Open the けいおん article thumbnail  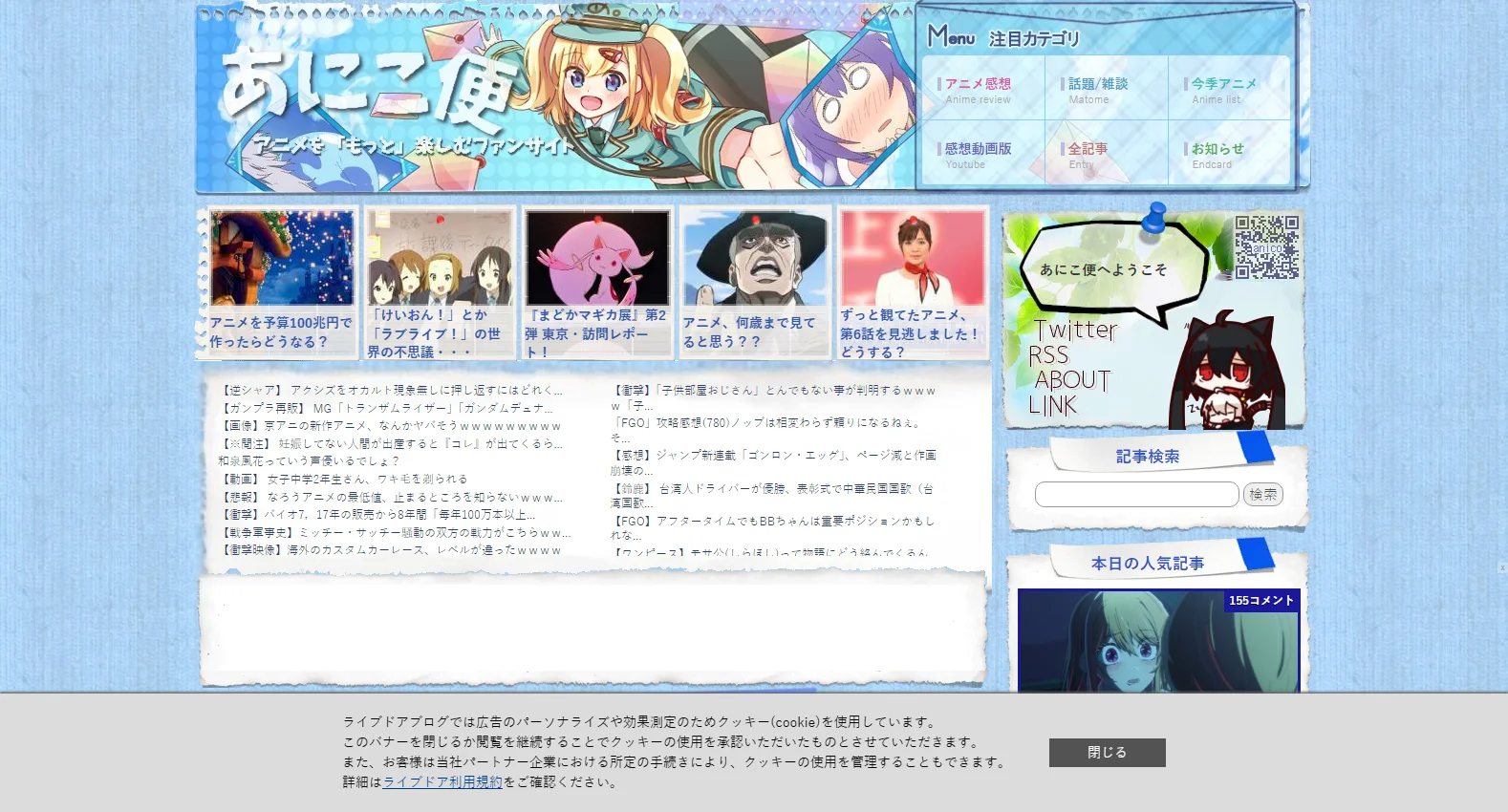(440, 258)
